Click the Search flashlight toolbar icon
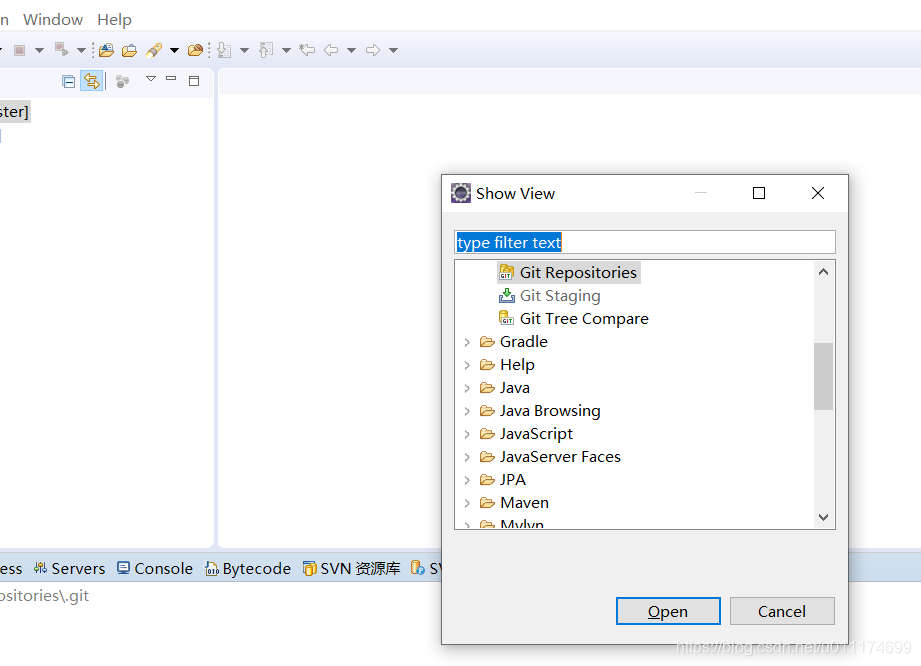The height and width of the screenshot is (666, 921). click(x=154, y=51)
